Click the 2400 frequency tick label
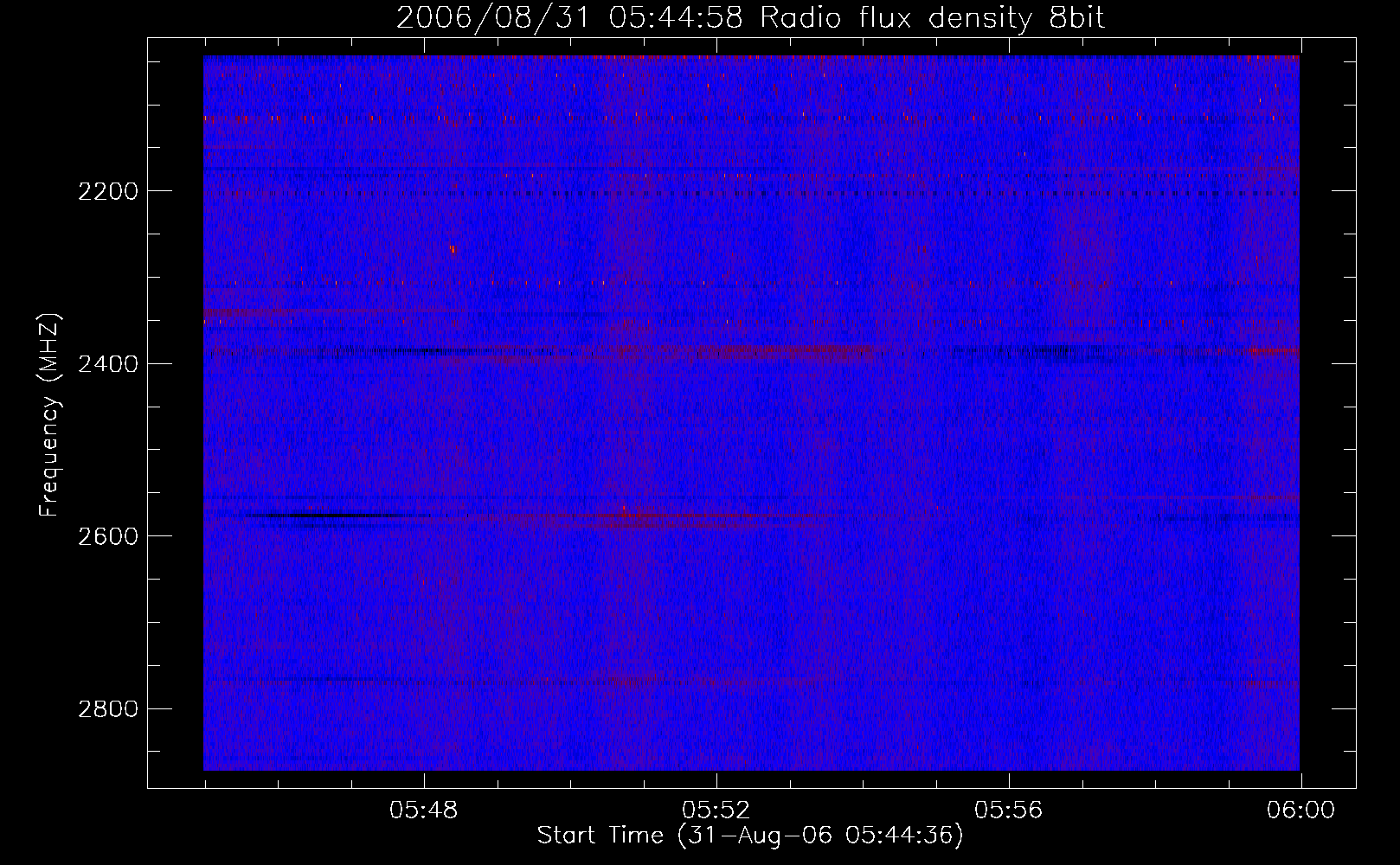This screenshot has height=865, width=1400. [x=108, y=364]
